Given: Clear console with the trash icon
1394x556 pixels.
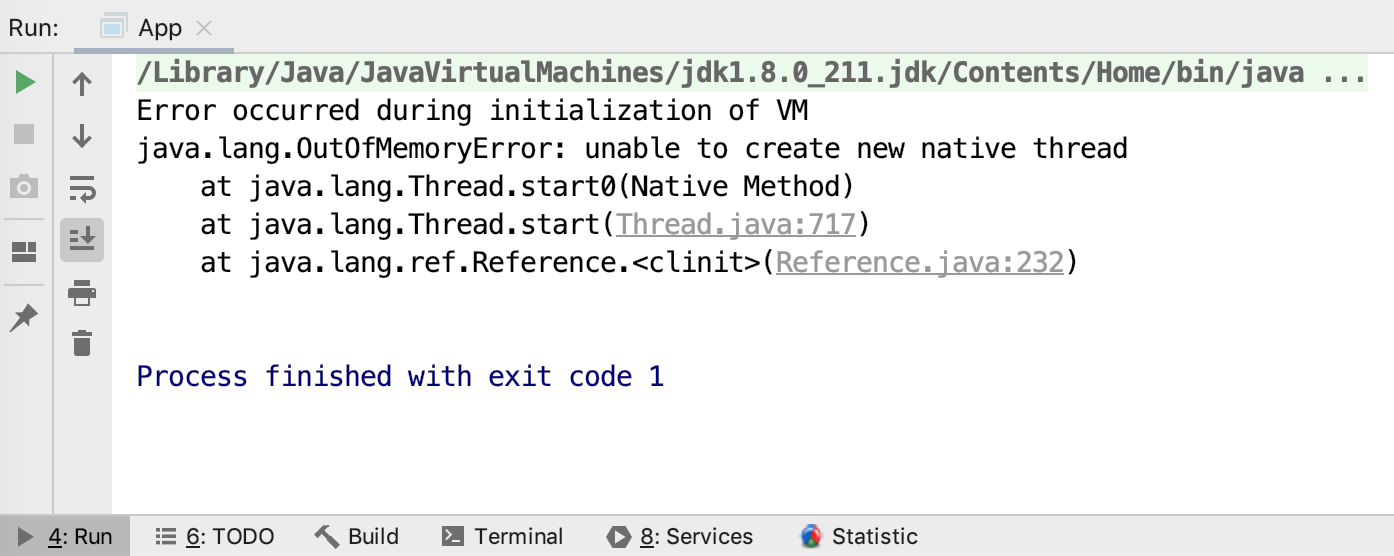Looking at the screenshot, I should coord(82,343).
